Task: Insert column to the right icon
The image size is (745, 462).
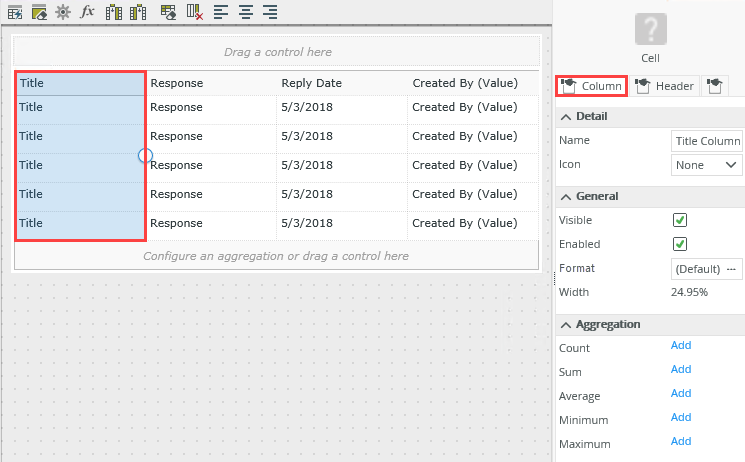Action: tap(138, 12)
